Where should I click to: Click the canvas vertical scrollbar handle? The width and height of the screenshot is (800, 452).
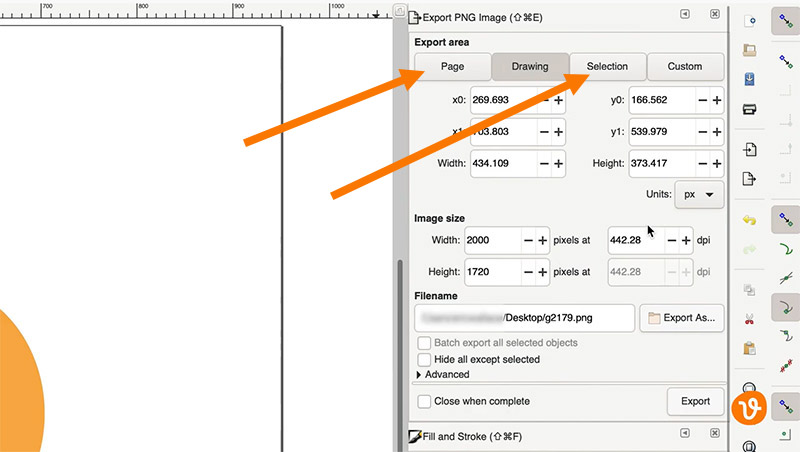[x=400, y=355]
